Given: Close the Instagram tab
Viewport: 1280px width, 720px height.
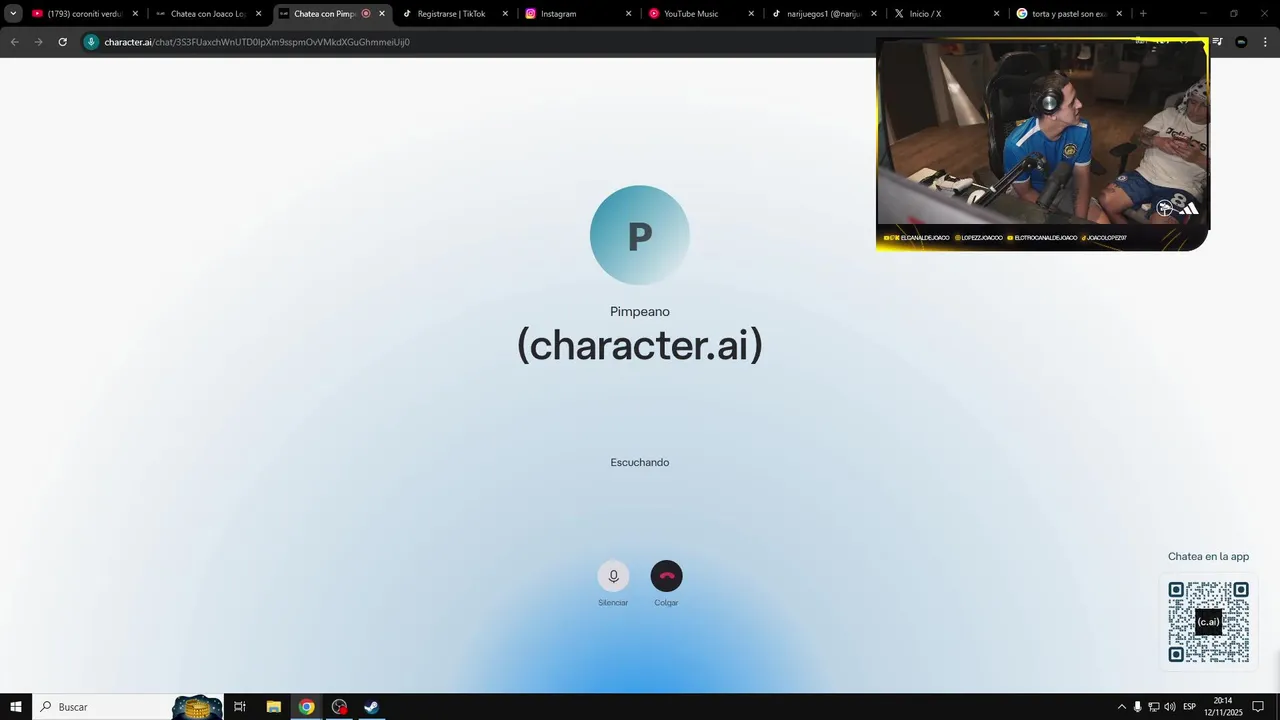Looking at the screenshot, I should tap(628, 14).
